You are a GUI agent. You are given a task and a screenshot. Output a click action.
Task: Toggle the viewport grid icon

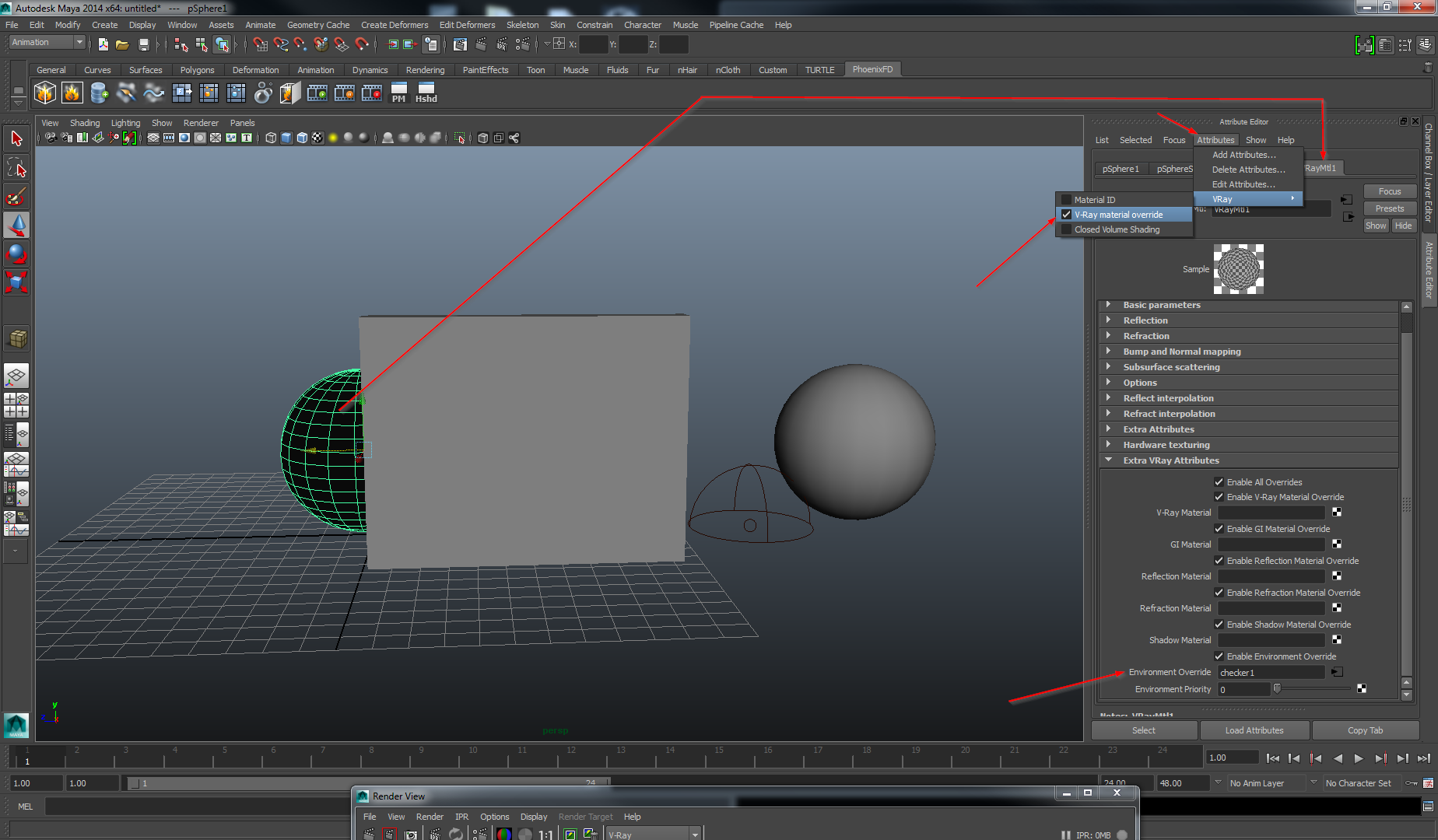(153, 138)
